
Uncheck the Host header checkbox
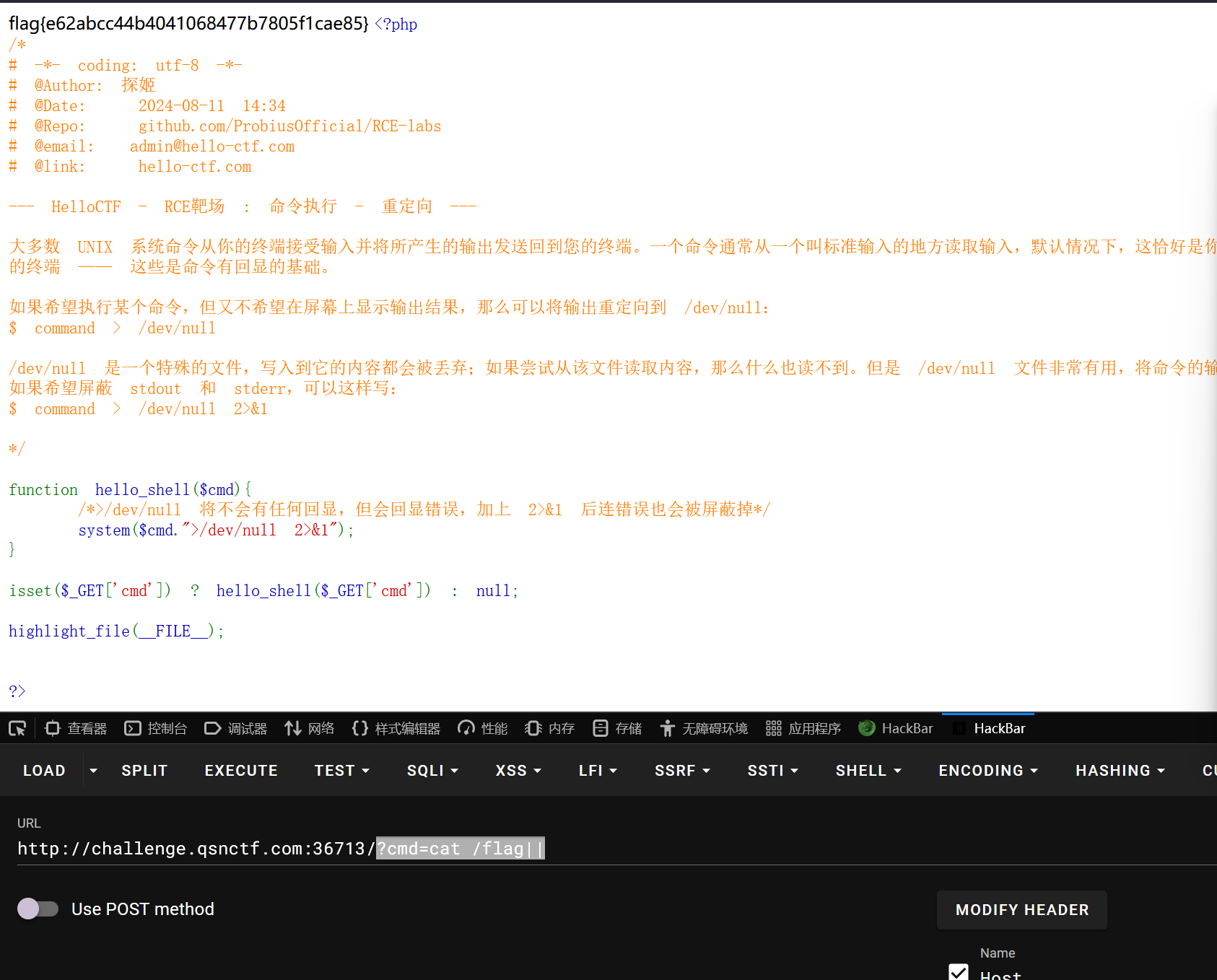959,972
